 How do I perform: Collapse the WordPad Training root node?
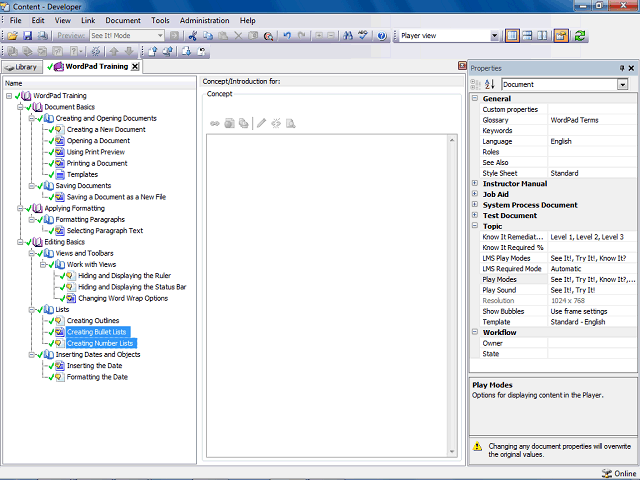click(9, 96)
